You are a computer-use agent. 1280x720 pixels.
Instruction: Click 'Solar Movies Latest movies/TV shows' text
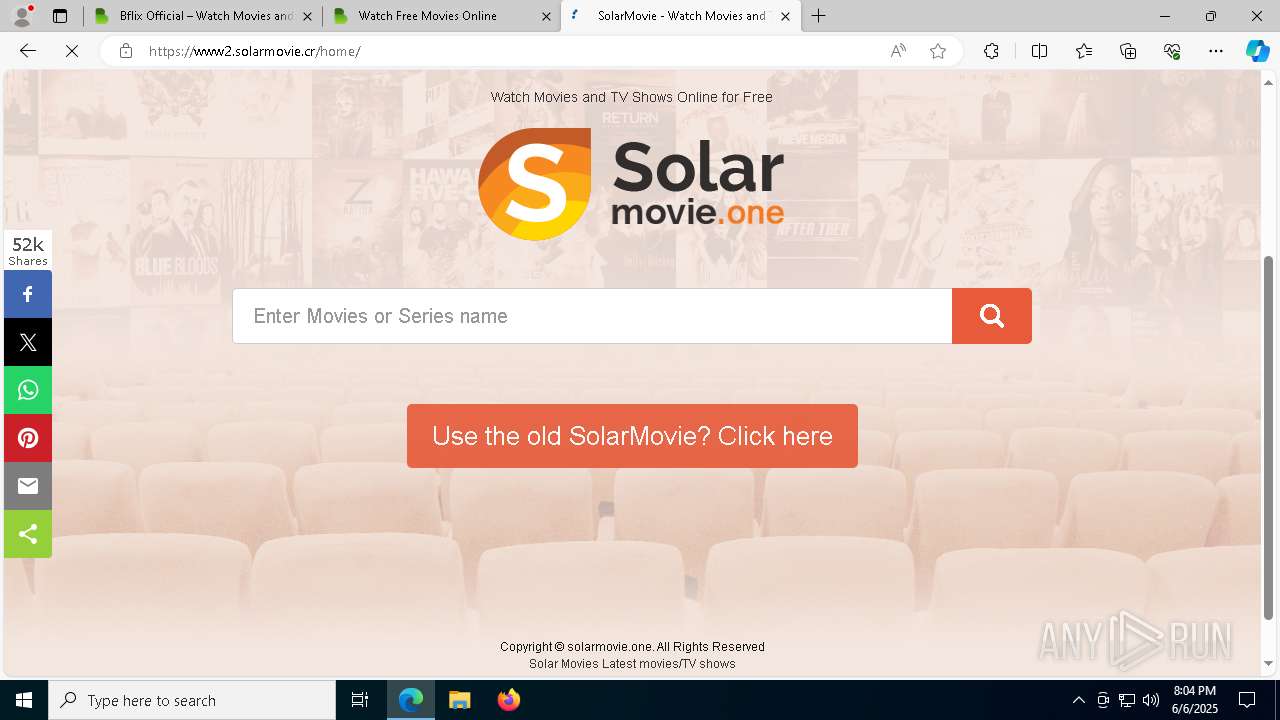pos(632,664)
